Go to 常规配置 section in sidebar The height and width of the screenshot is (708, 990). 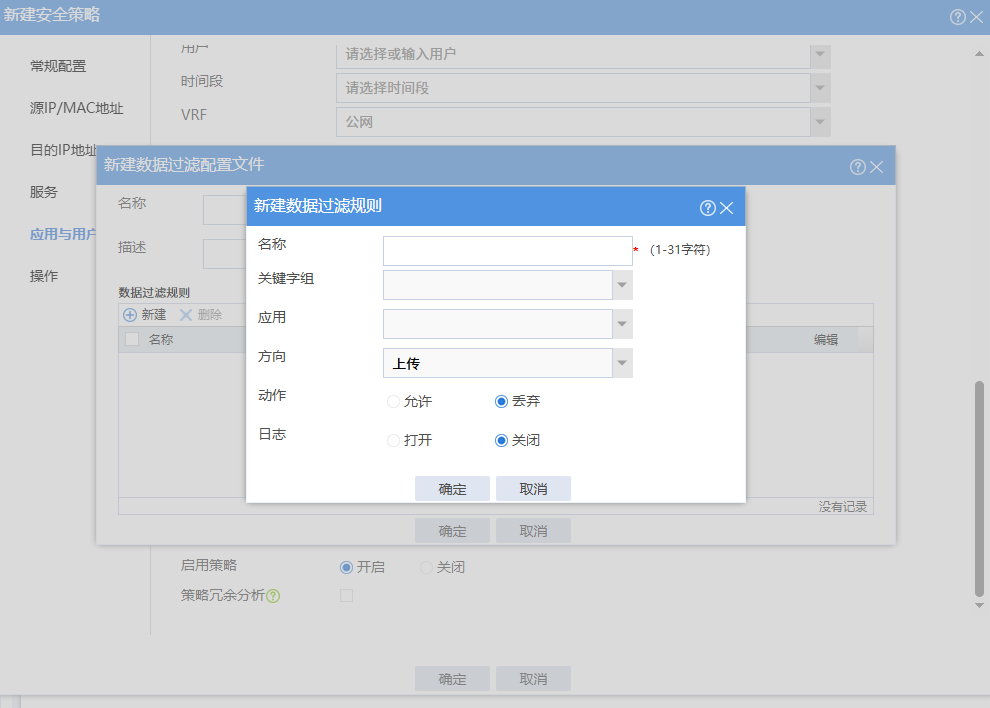click(x=58, y=66)
